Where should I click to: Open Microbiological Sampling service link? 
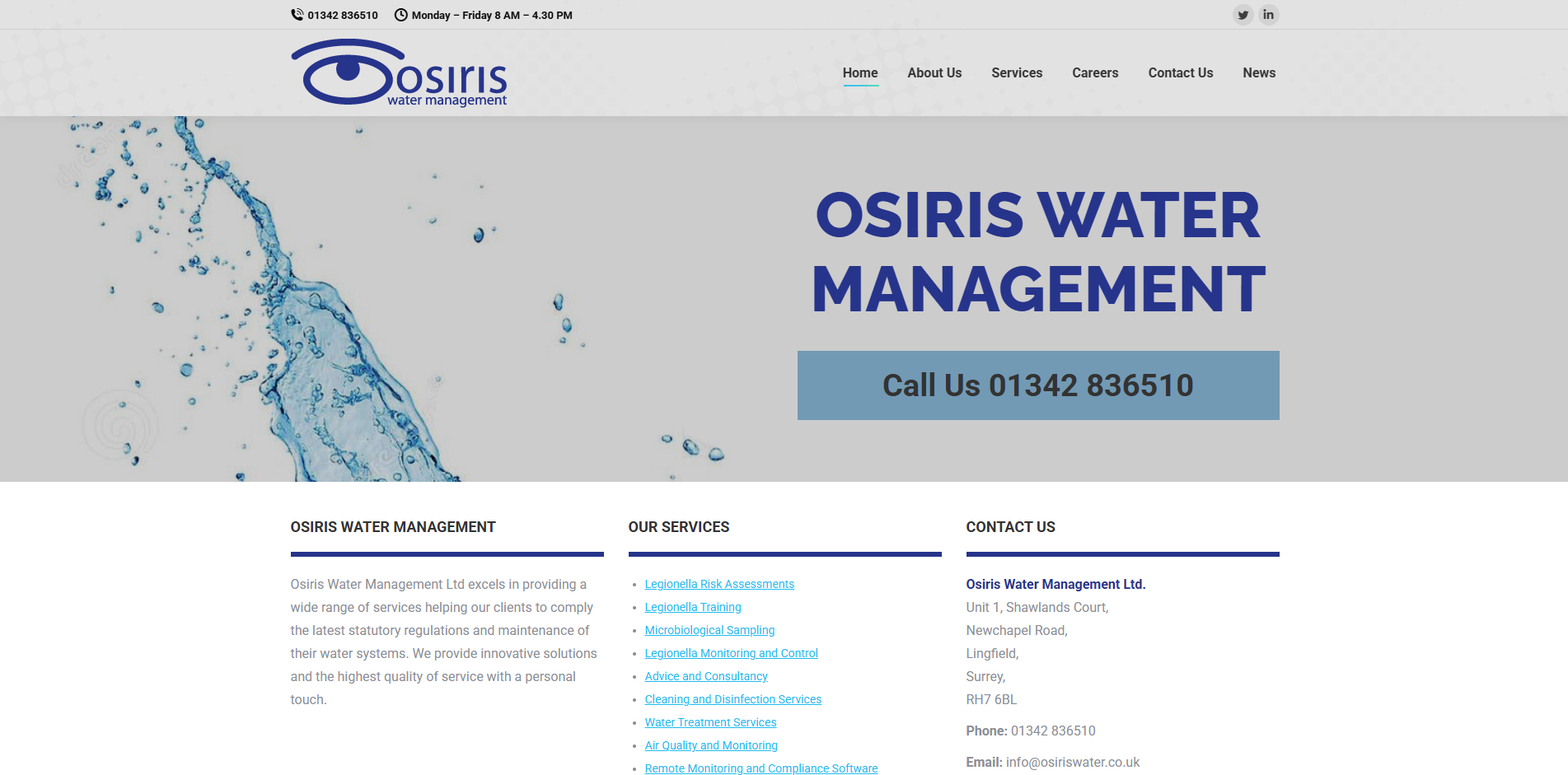pyautogui.click(x=709, y=630)
